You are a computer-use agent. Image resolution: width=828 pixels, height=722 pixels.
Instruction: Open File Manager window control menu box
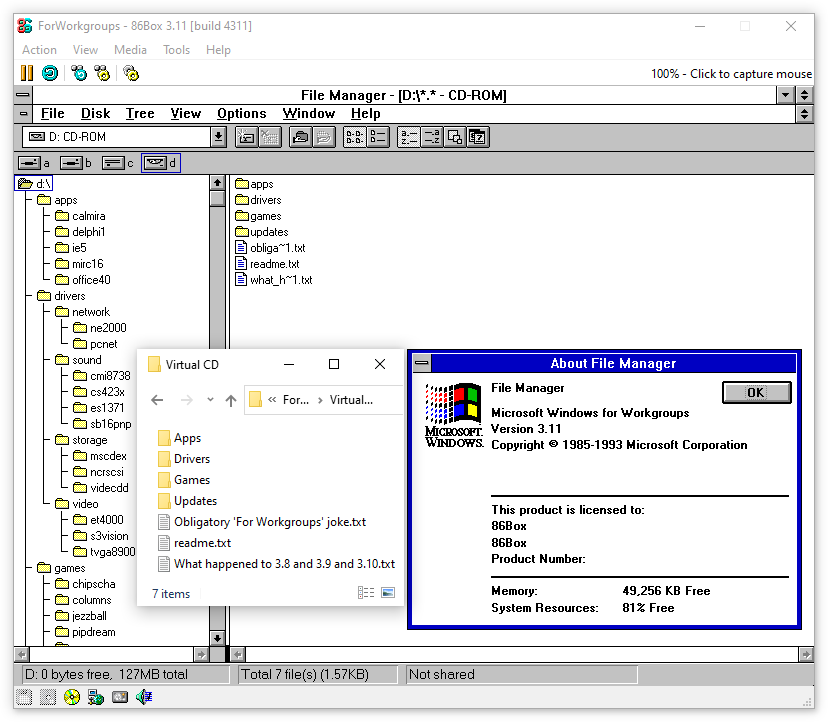click(x=23, y=95)
